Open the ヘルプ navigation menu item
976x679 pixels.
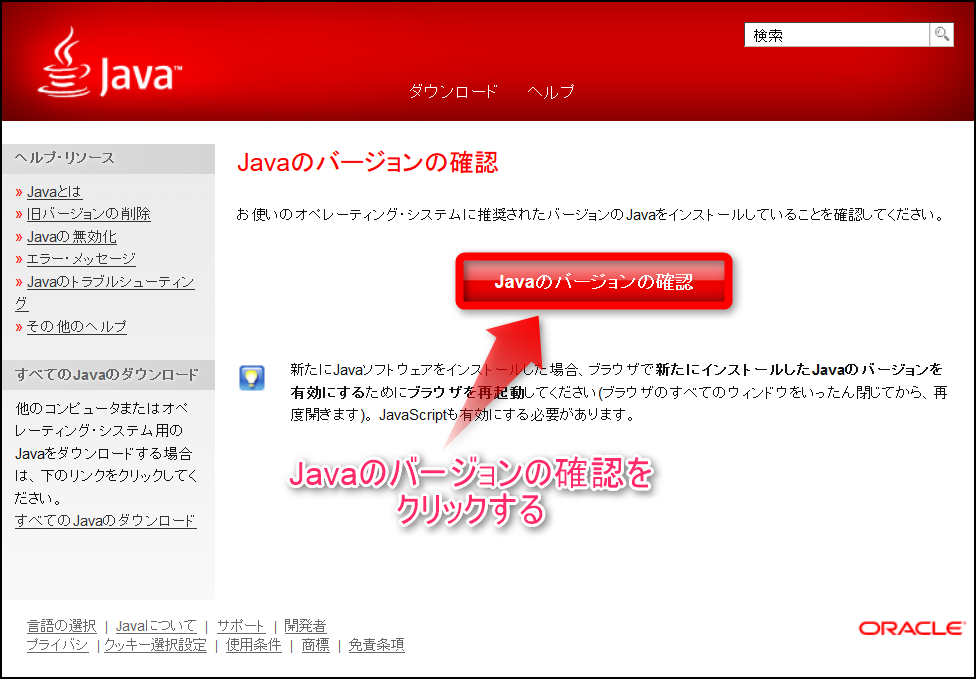[x=551, y=91]
